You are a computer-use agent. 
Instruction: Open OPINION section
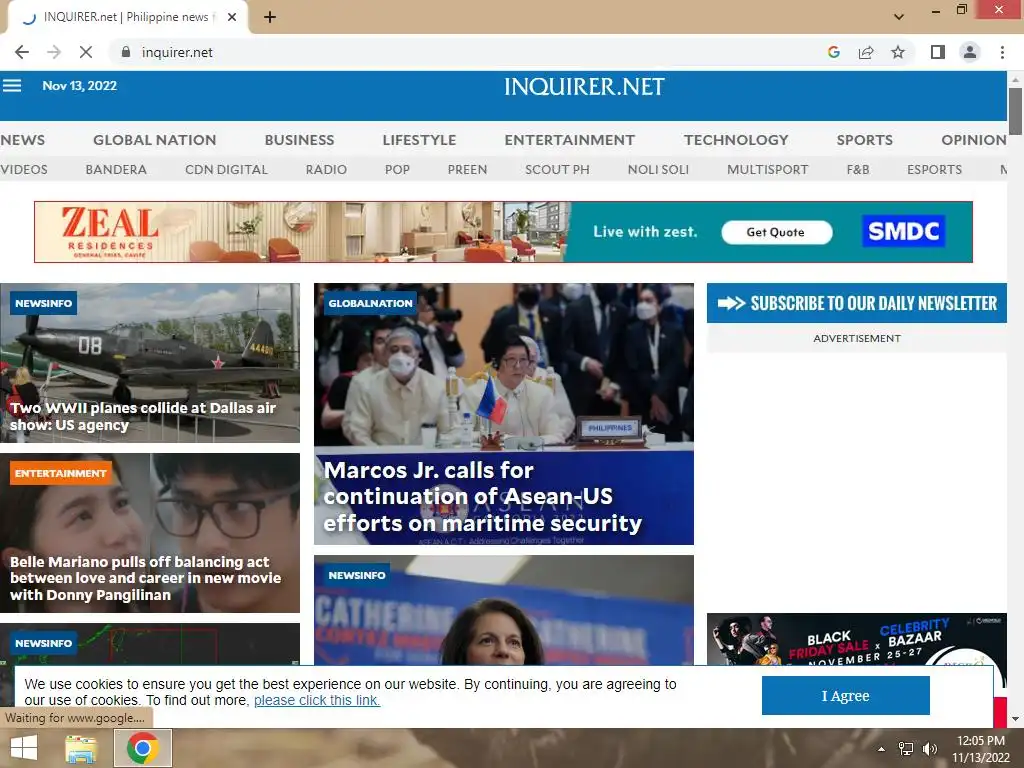pyautogui.click(x=973, y=140)
